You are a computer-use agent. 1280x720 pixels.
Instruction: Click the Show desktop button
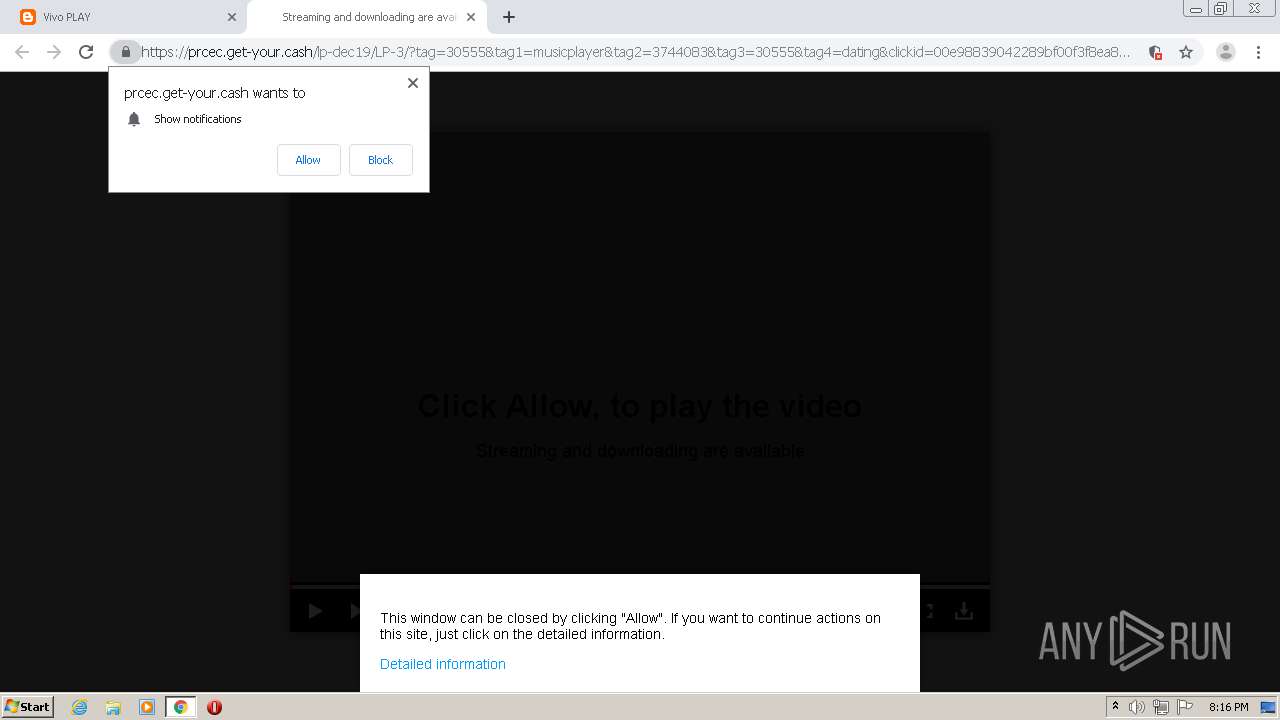(x=1268, y=707)
